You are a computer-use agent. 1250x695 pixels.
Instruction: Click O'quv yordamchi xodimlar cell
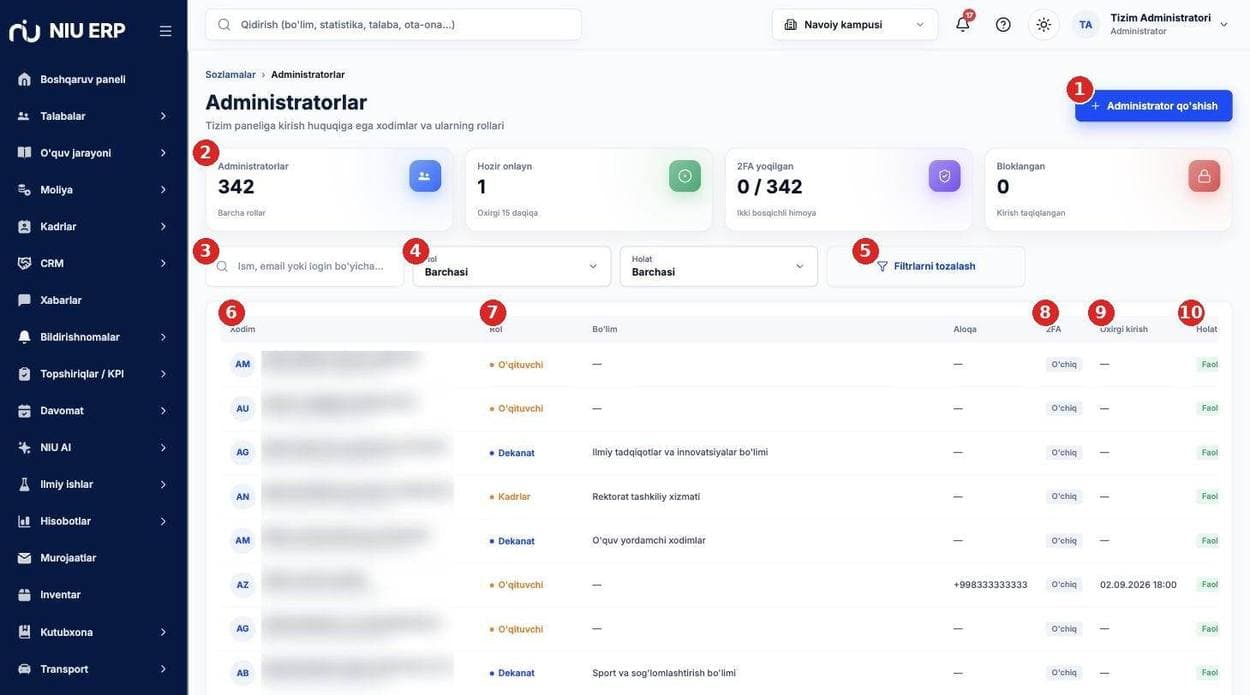point(649,540)
